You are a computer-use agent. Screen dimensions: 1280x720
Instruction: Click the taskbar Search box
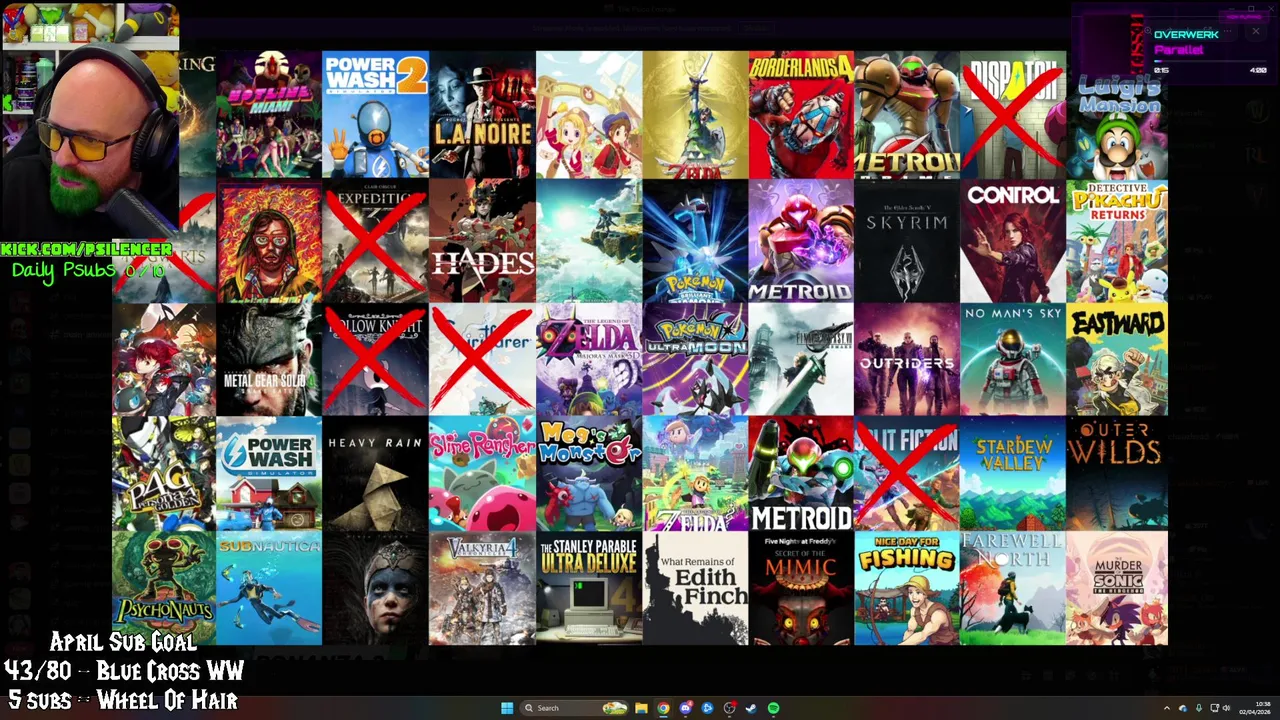[x=575, y=708]
